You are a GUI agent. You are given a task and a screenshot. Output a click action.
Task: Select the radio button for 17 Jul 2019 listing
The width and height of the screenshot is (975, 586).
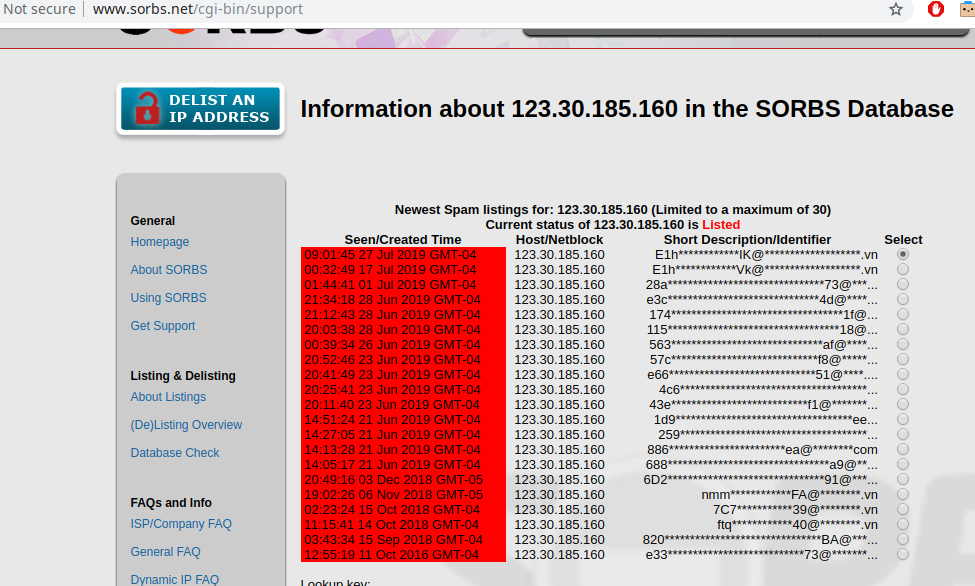903,269
